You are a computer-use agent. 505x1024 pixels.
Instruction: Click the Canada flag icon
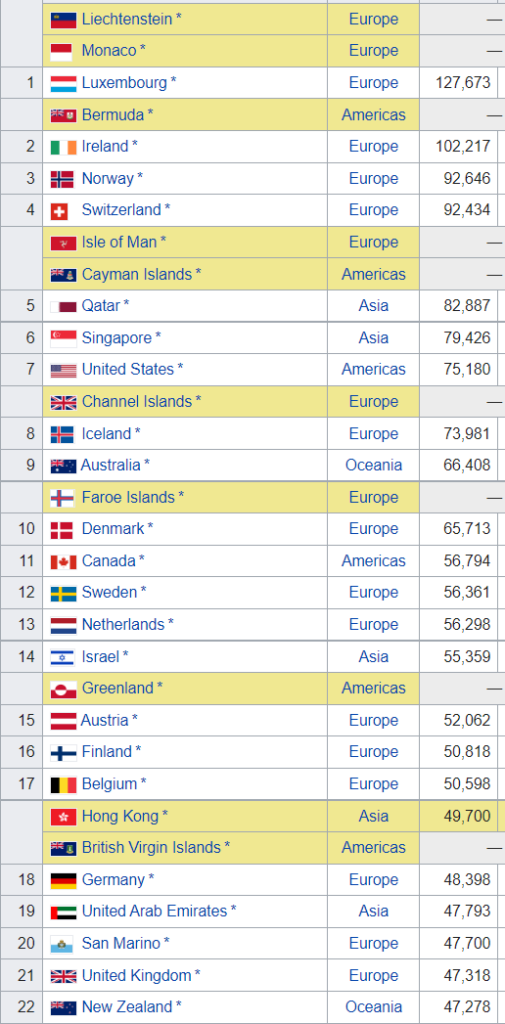pyautogui.click(x=63, y=562)
